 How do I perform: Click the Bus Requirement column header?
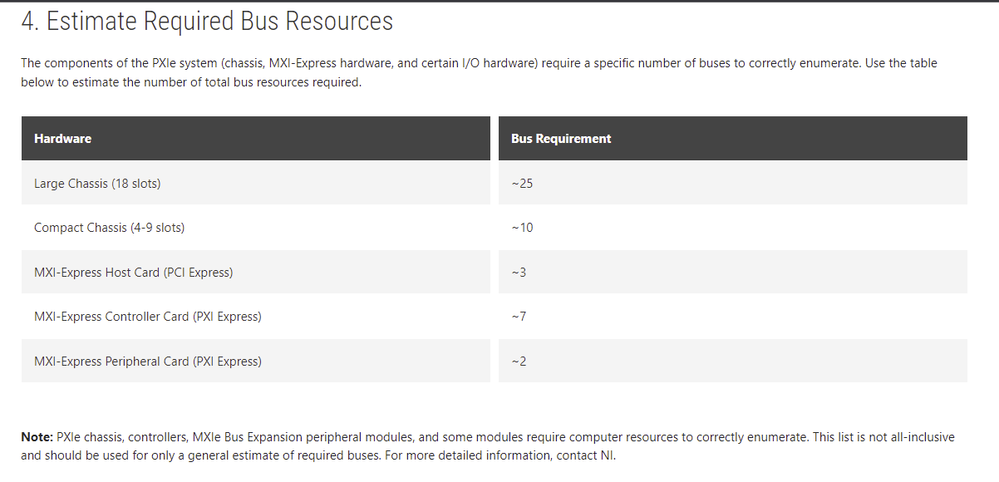733,138
